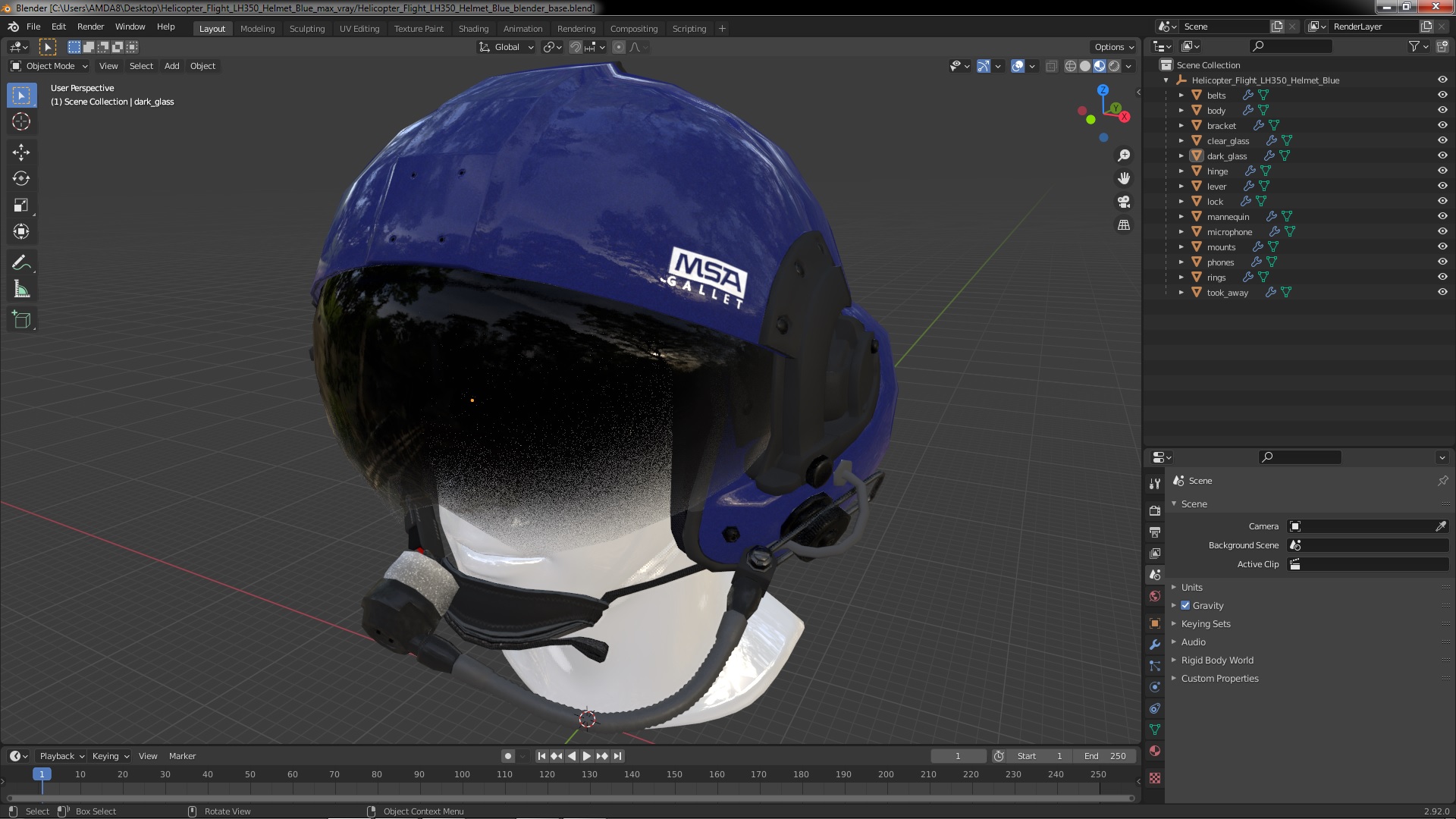This screenshot has height=819, width=1456.
Task: Select the Select Box tool
Action: point(21,96)
